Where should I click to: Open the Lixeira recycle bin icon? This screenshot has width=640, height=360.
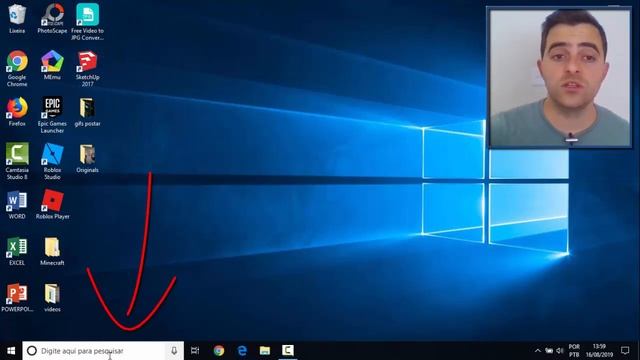pyautogui.click(x=17, y=18)
